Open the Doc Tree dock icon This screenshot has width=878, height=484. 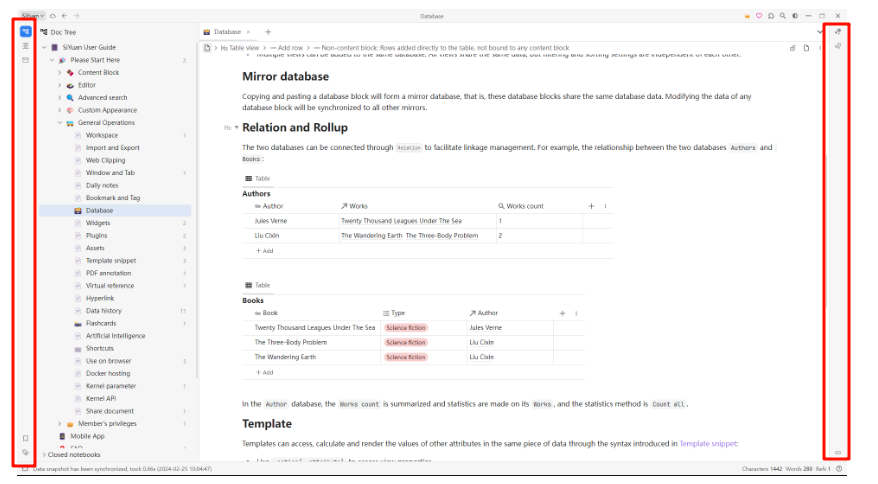[x=25, y=31]
